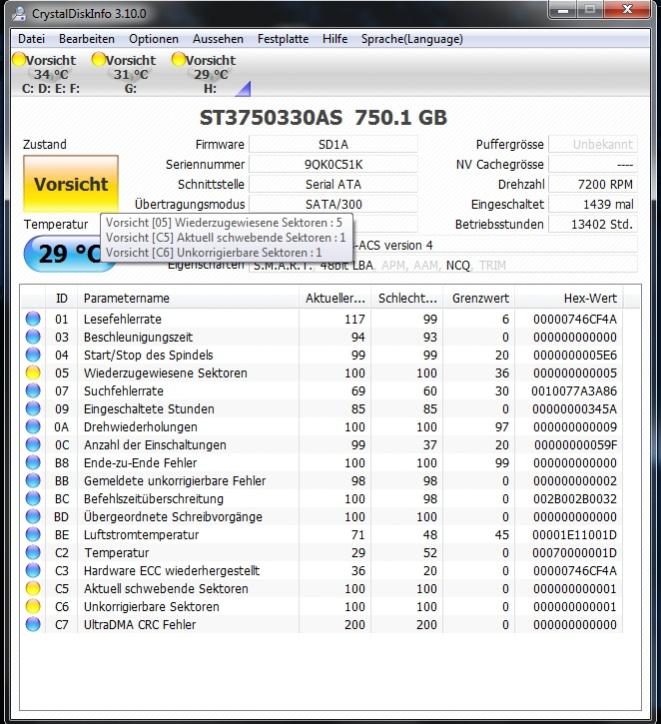Image resolution: width=661 pixels, height=724 pixels.
Task: Click hex value 00000746CF4A in the Lesefehlerrate row
Action: pos(575,319)
